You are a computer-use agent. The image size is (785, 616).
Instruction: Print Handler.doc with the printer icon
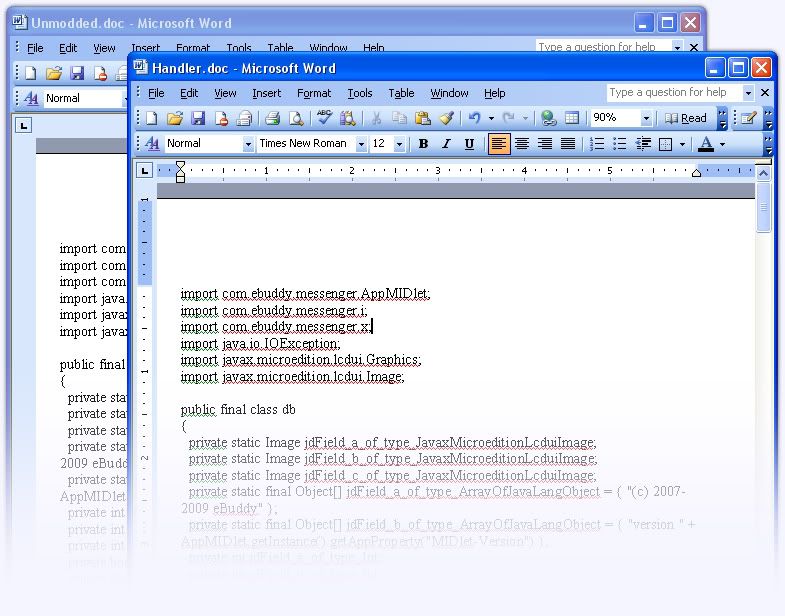[x=272, y=118]
